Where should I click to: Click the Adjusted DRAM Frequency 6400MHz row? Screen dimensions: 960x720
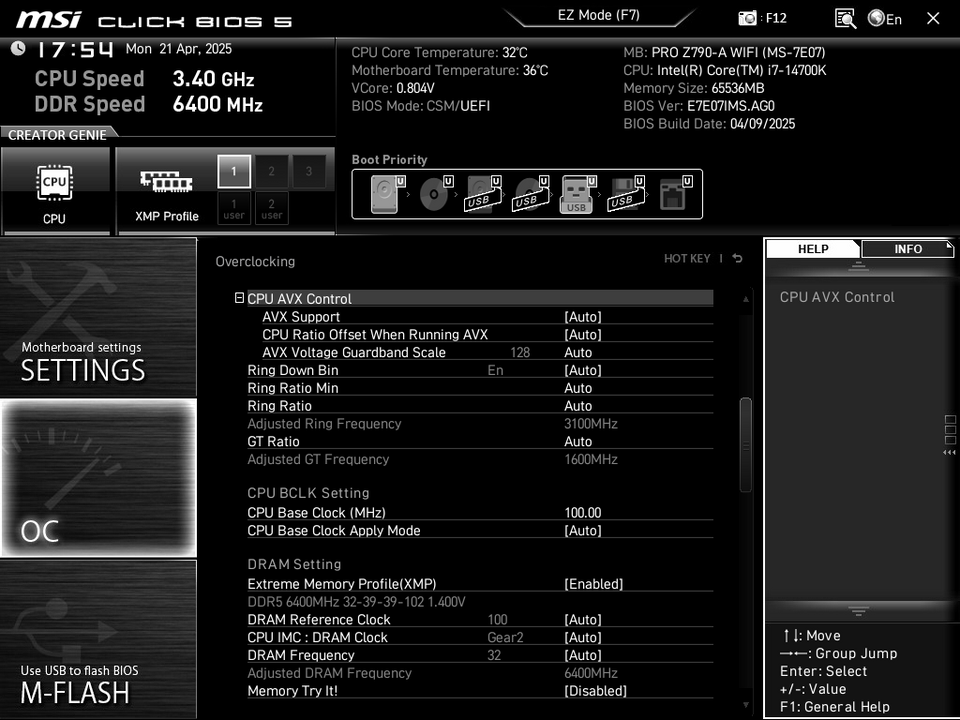(x=480, y=673)
